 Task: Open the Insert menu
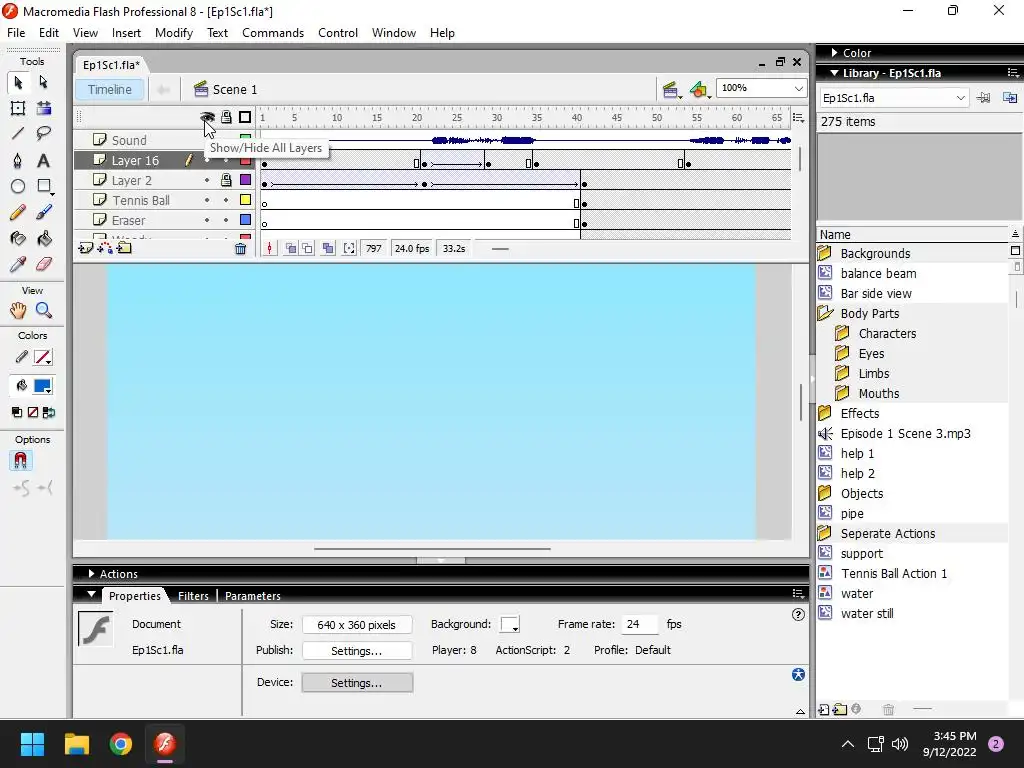click(126, 33)
